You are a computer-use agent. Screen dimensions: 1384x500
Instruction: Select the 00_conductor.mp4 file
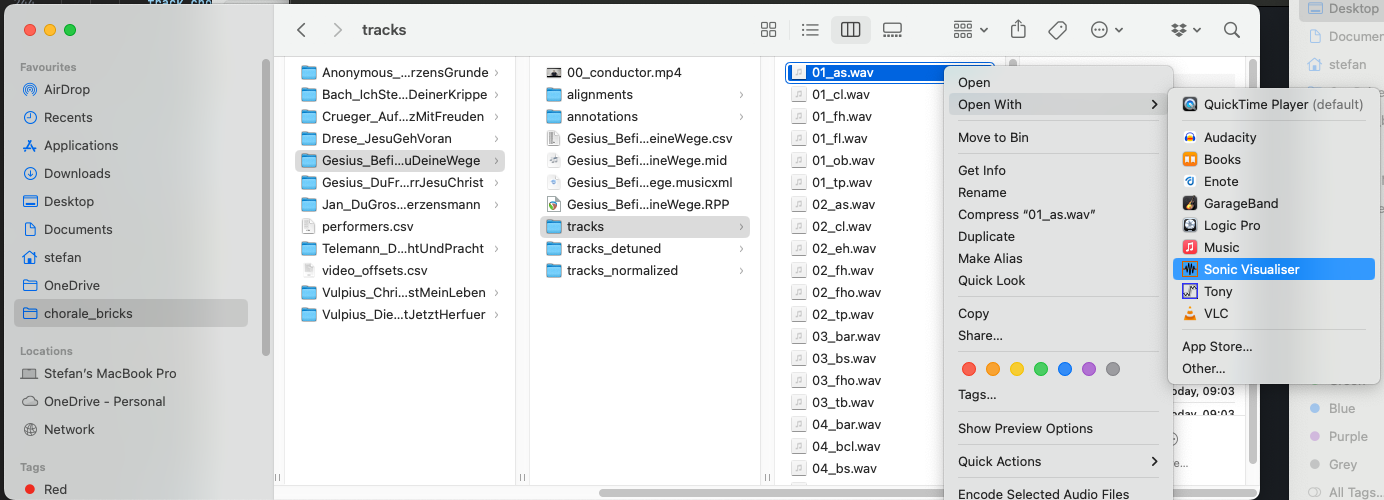click(624, 72)
